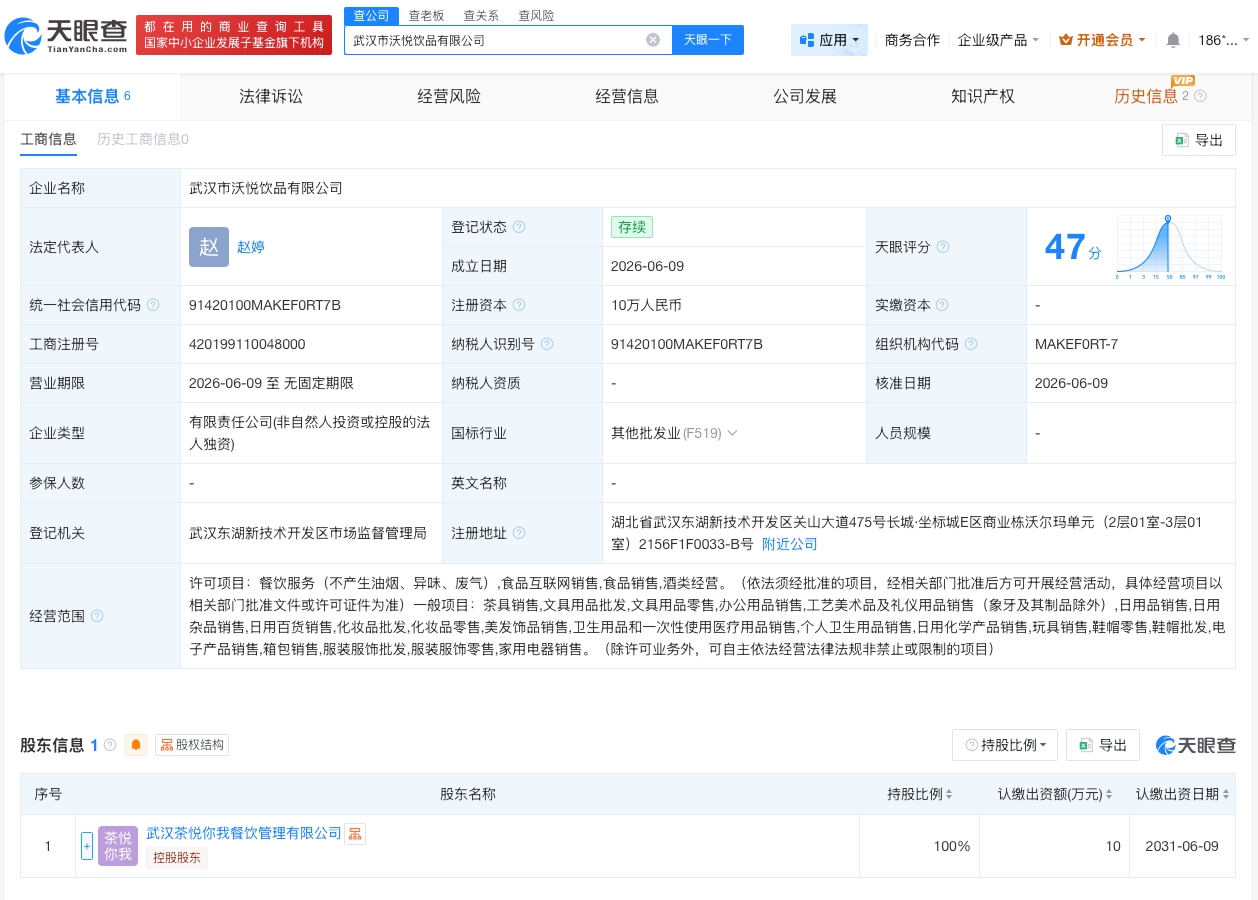
Task: Switch to 查老板 search tab
Action: tap(426, 15)
